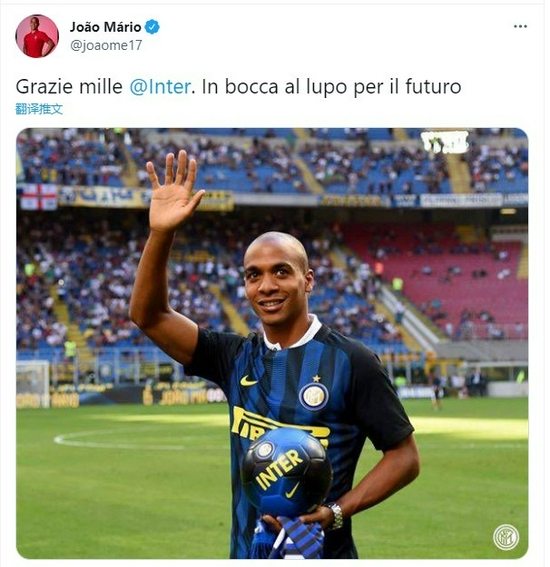Click the waving raised hand in photo
The height and width of the screenshot is (567, 550).
point(174,192)
